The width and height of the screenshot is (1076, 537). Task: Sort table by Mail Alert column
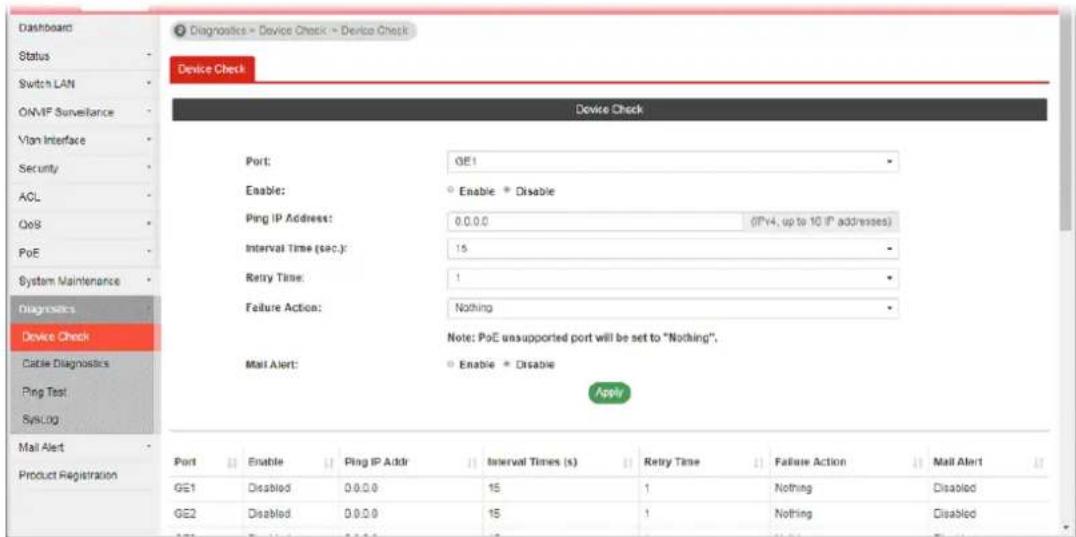[x=988, y=463]
